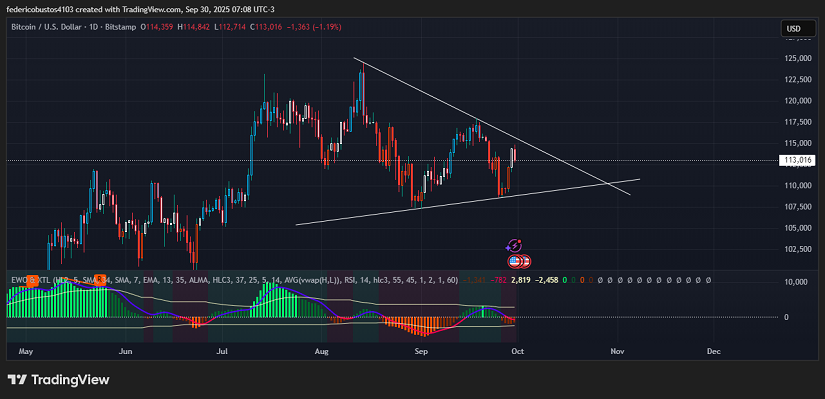Click the indicator value −782
The image size is (825, 399).
498,280
